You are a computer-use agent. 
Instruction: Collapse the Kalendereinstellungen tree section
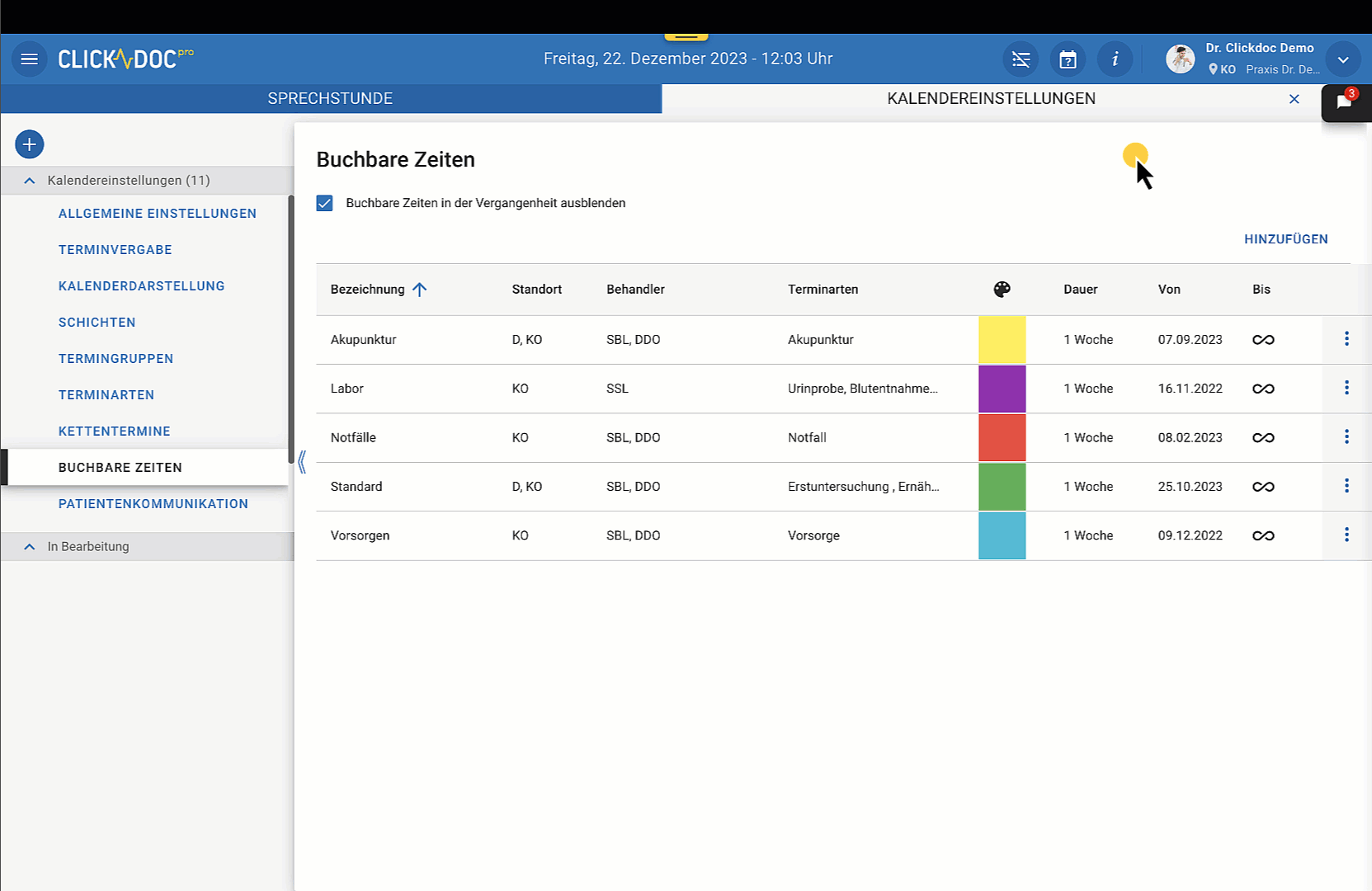[30, 181]
